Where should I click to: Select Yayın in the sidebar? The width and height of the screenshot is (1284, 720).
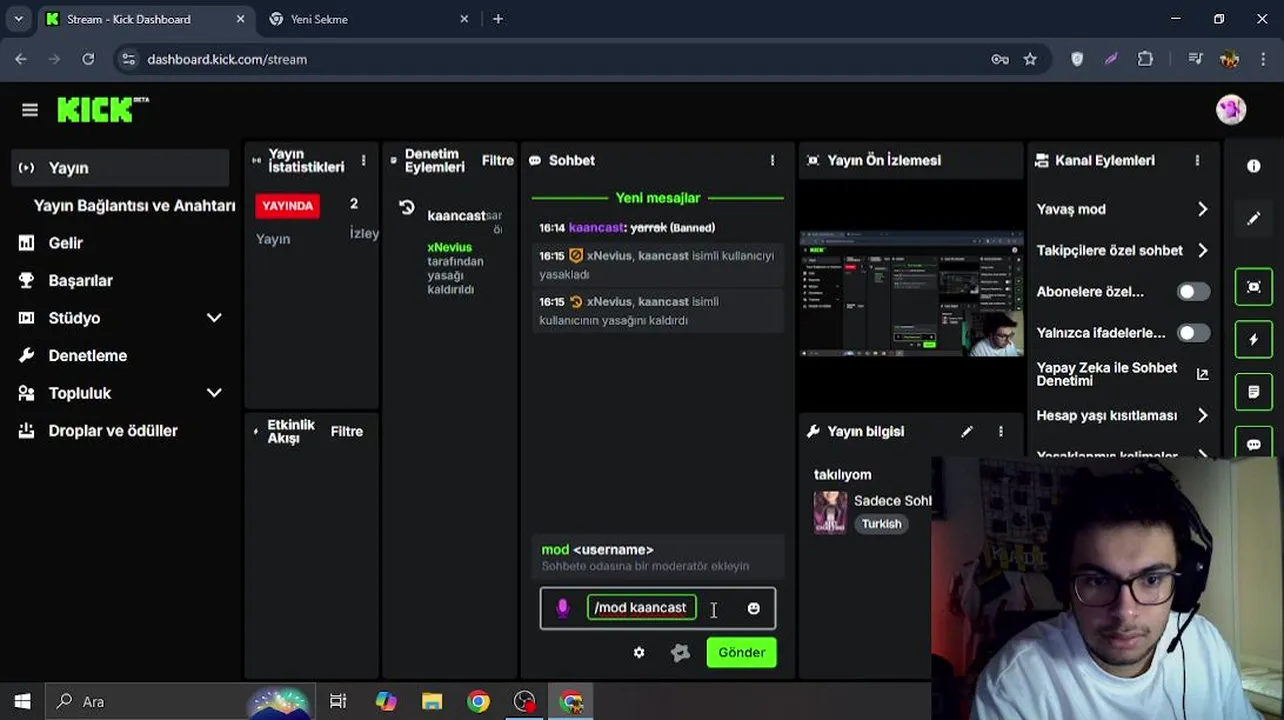coord(120,168)
